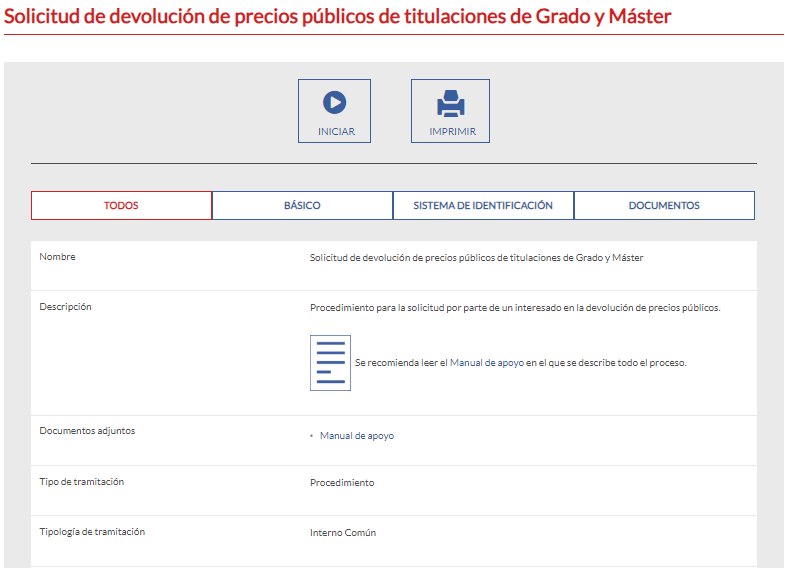
Task: Click the 'Tipo de tramitación' label
Action: (82, 482)
